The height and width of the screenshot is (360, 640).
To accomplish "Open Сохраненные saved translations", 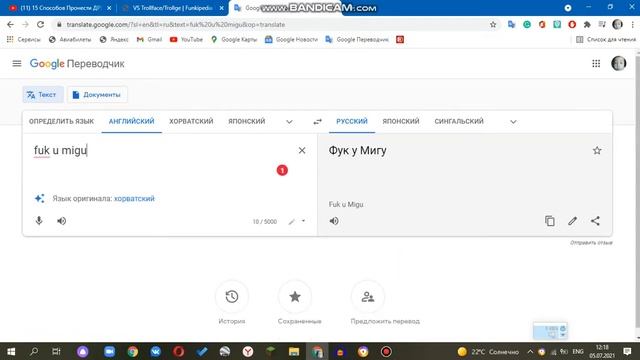I will point(295,297).
